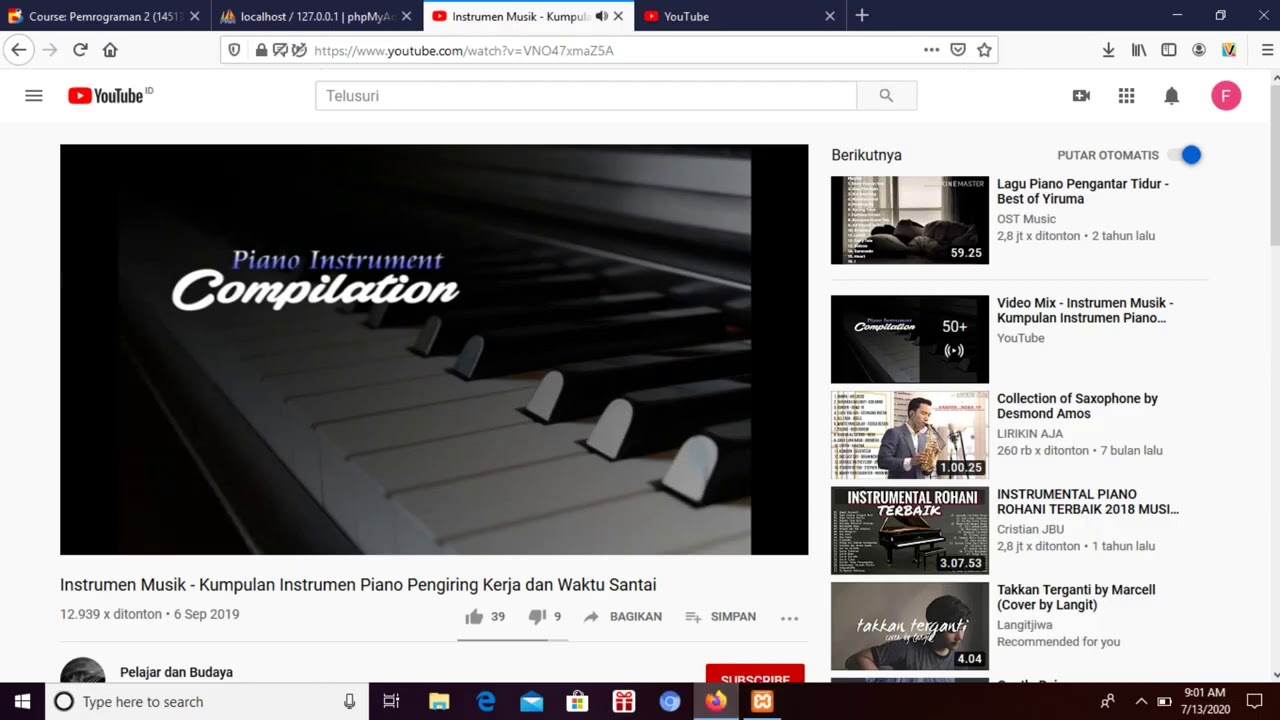Open LIRIKIN AJA channel name
The image size is (1280, 720).
pos(1030,434)
